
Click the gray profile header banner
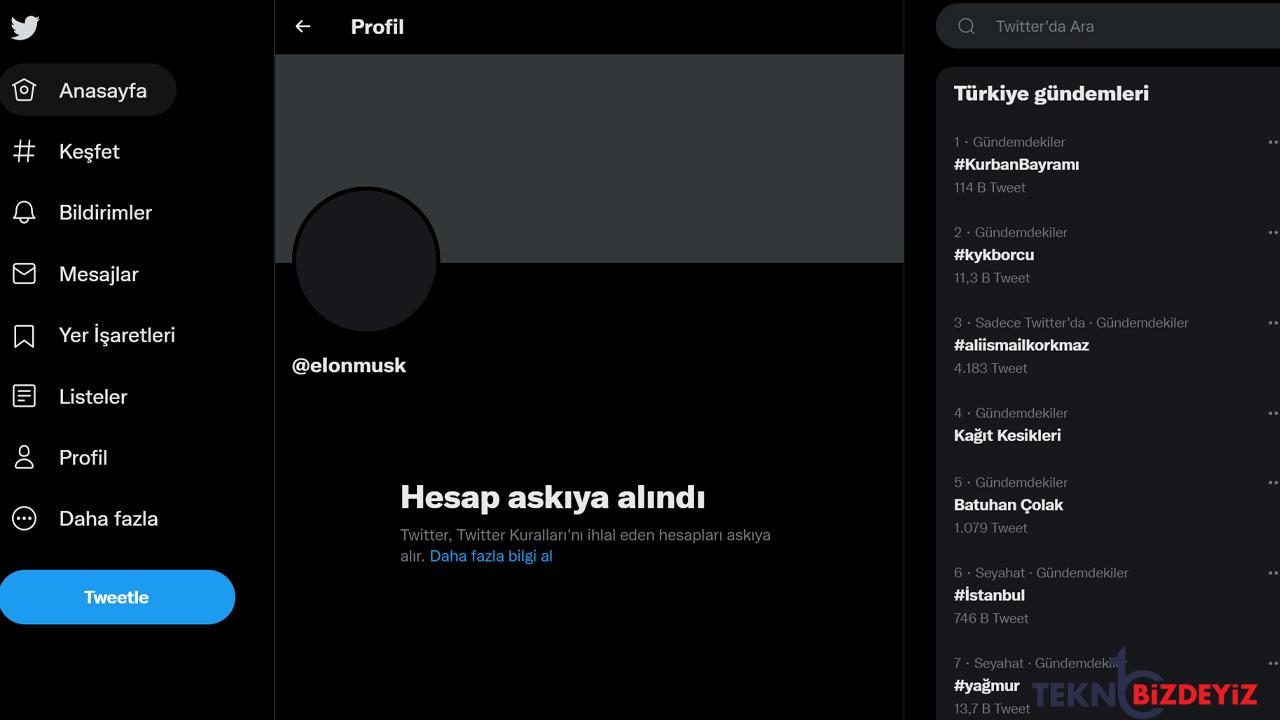(x=589, y=158)
